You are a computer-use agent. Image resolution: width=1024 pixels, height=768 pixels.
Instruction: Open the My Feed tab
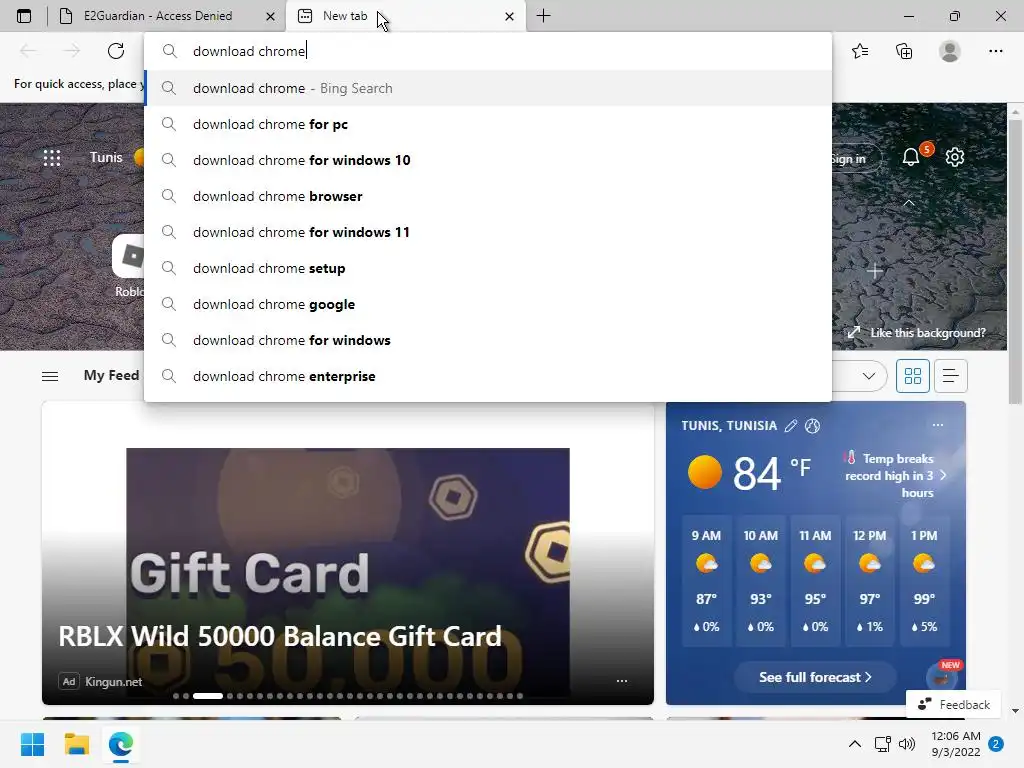pyautogui.click(x=111, y=376)
